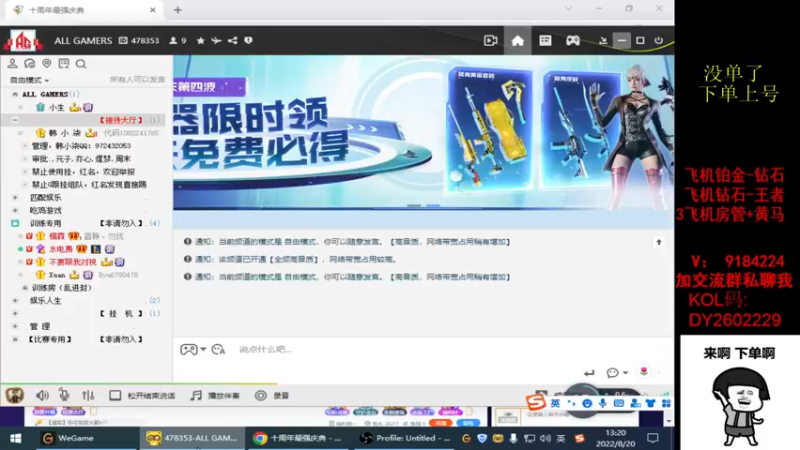This screenshot has height=450, width=800.
Task: Switch to Chrome 十周年最强庆典 taskbar item
Action: tap(297, 438)
